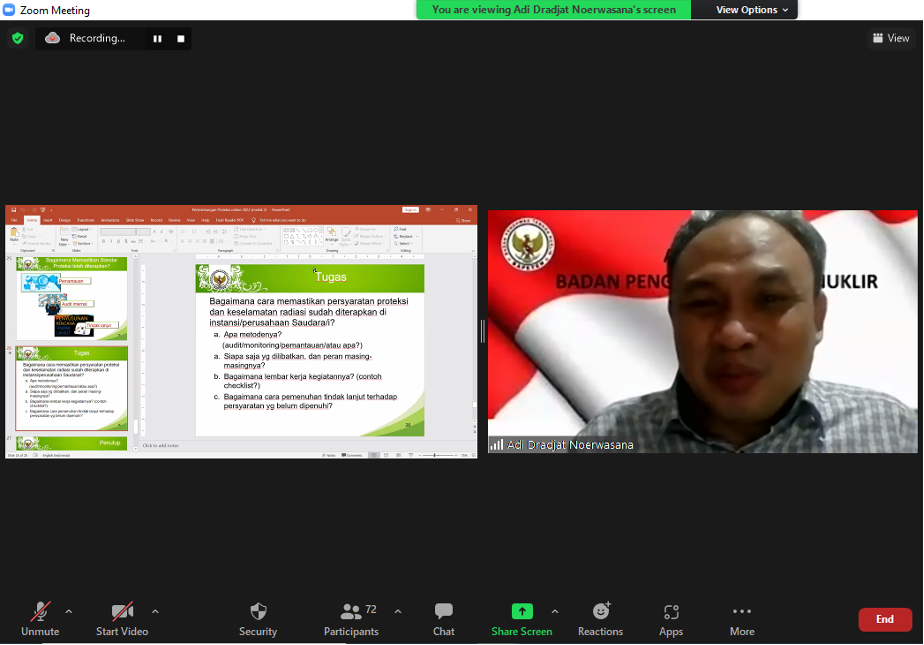Toggle the Notes pane in status bar
The height and width of the screenshot is (645, 924).
tap(329, 455)
